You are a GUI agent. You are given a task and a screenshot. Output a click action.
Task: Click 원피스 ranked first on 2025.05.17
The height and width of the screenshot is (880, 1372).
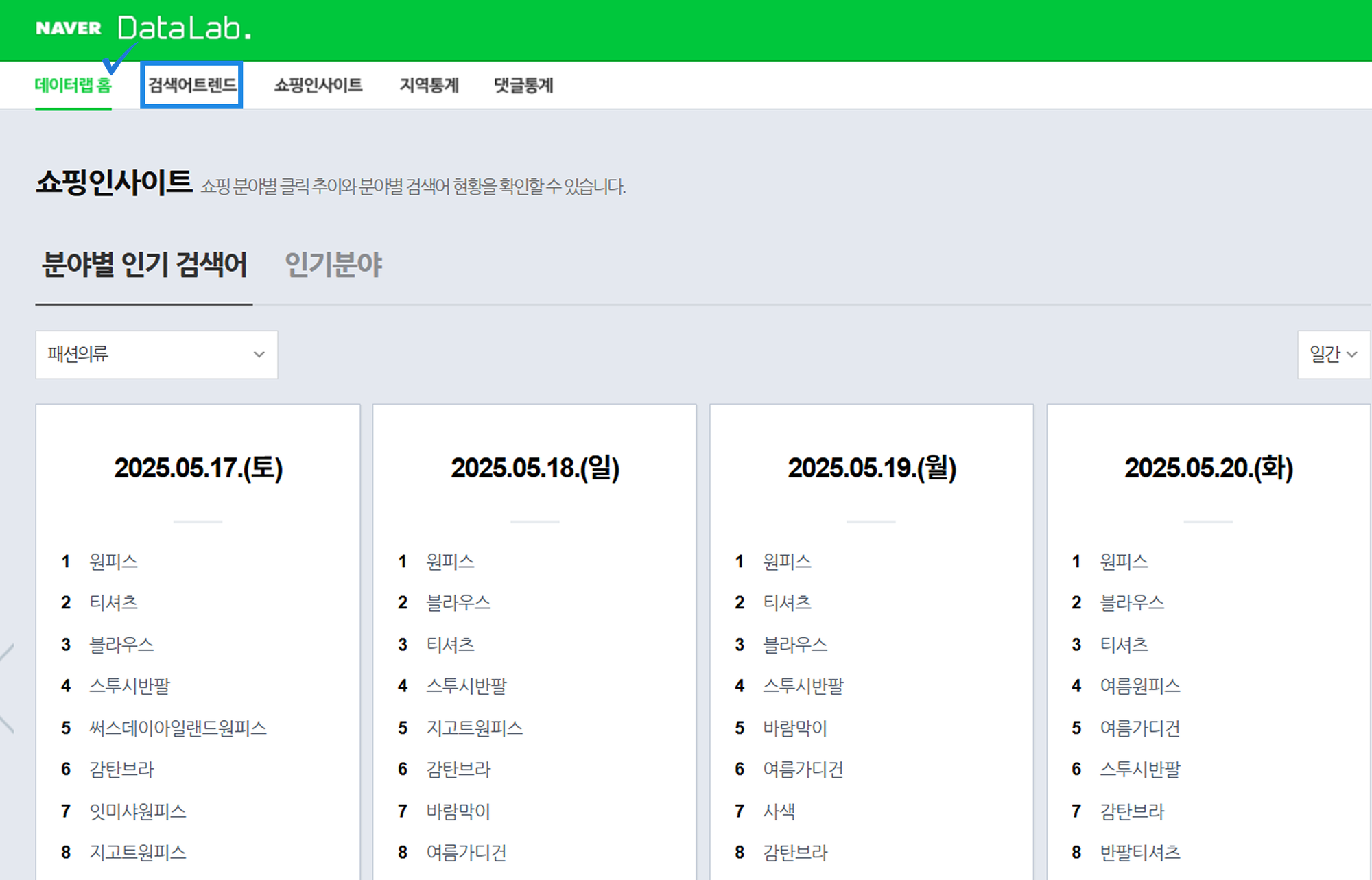click(113, 561)
